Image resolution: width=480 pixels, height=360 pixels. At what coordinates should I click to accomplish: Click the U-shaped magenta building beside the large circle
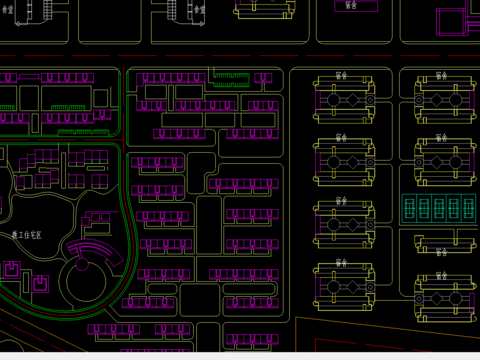40,284
